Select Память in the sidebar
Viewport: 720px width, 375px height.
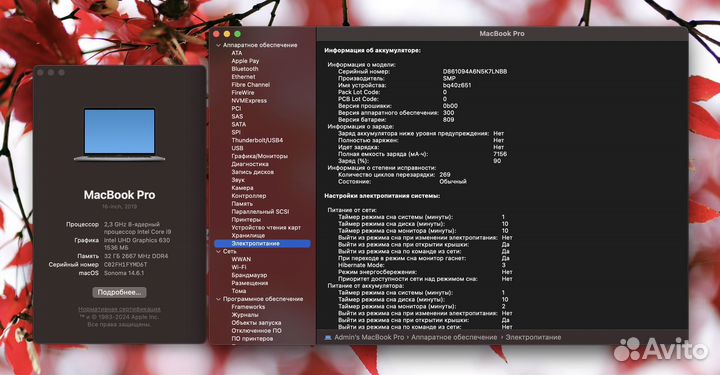click(x=242, y=204)
